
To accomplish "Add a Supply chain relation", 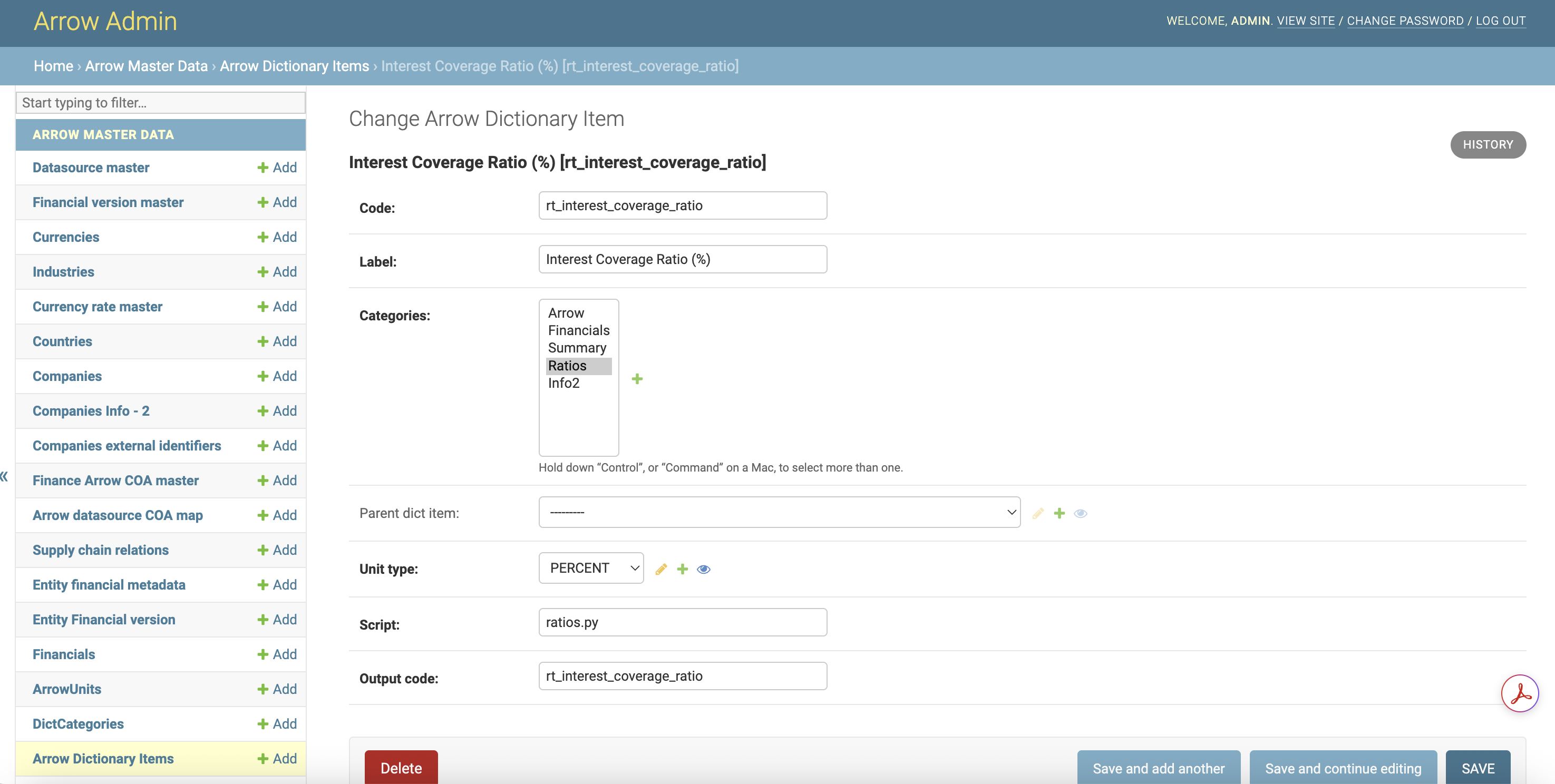I will (x=277, y=551).
